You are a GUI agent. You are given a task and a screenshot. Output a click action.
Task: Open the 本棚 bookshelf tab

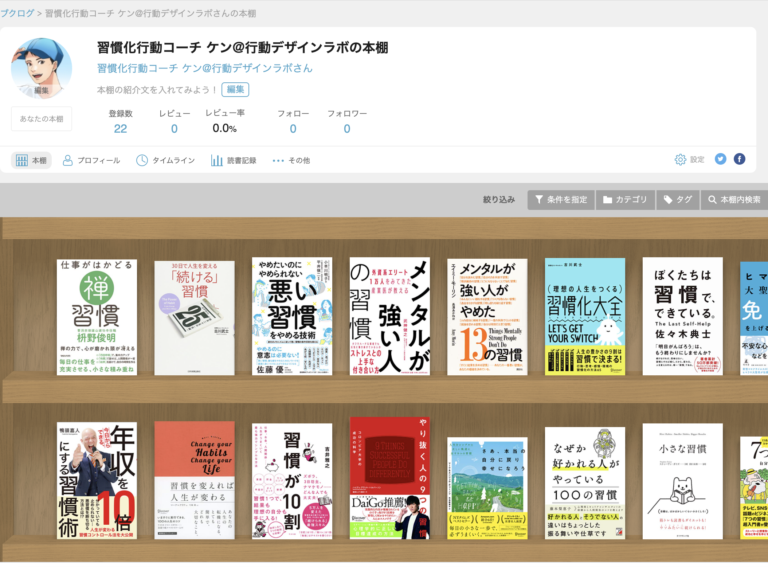point(31,160)
